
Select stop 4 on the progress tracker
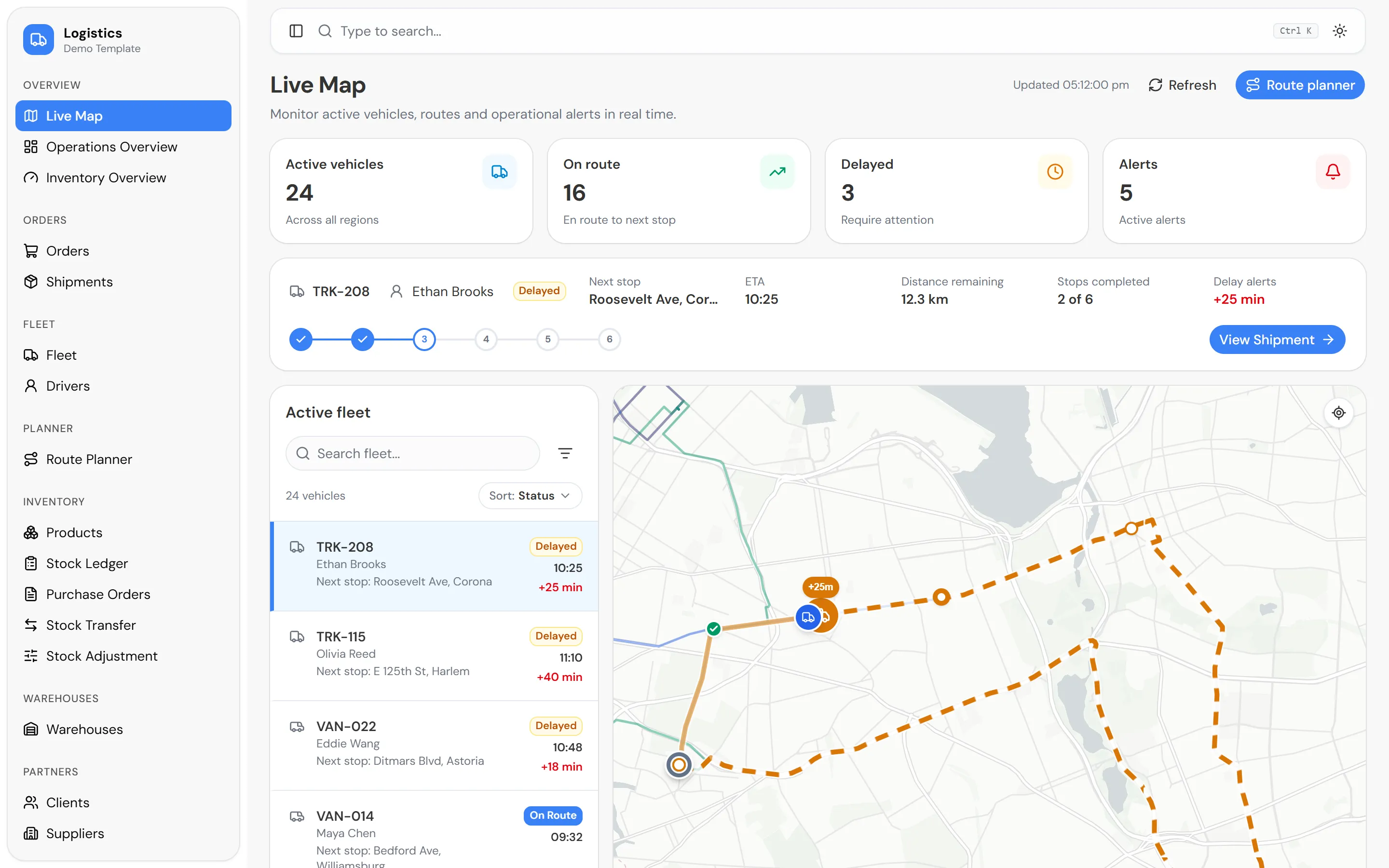[486, 339]
